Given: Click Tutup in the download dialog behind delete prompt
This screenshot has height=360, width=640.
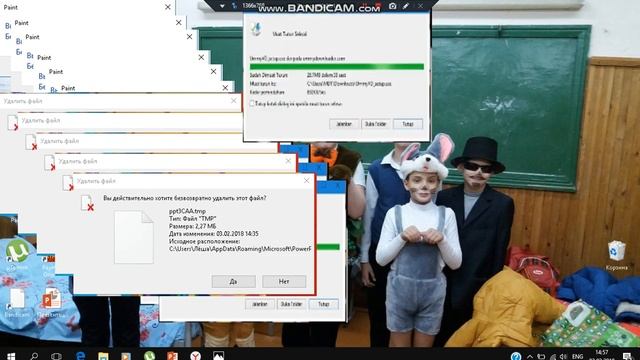Looking at the screenshot, I should [x=324, y=304].
